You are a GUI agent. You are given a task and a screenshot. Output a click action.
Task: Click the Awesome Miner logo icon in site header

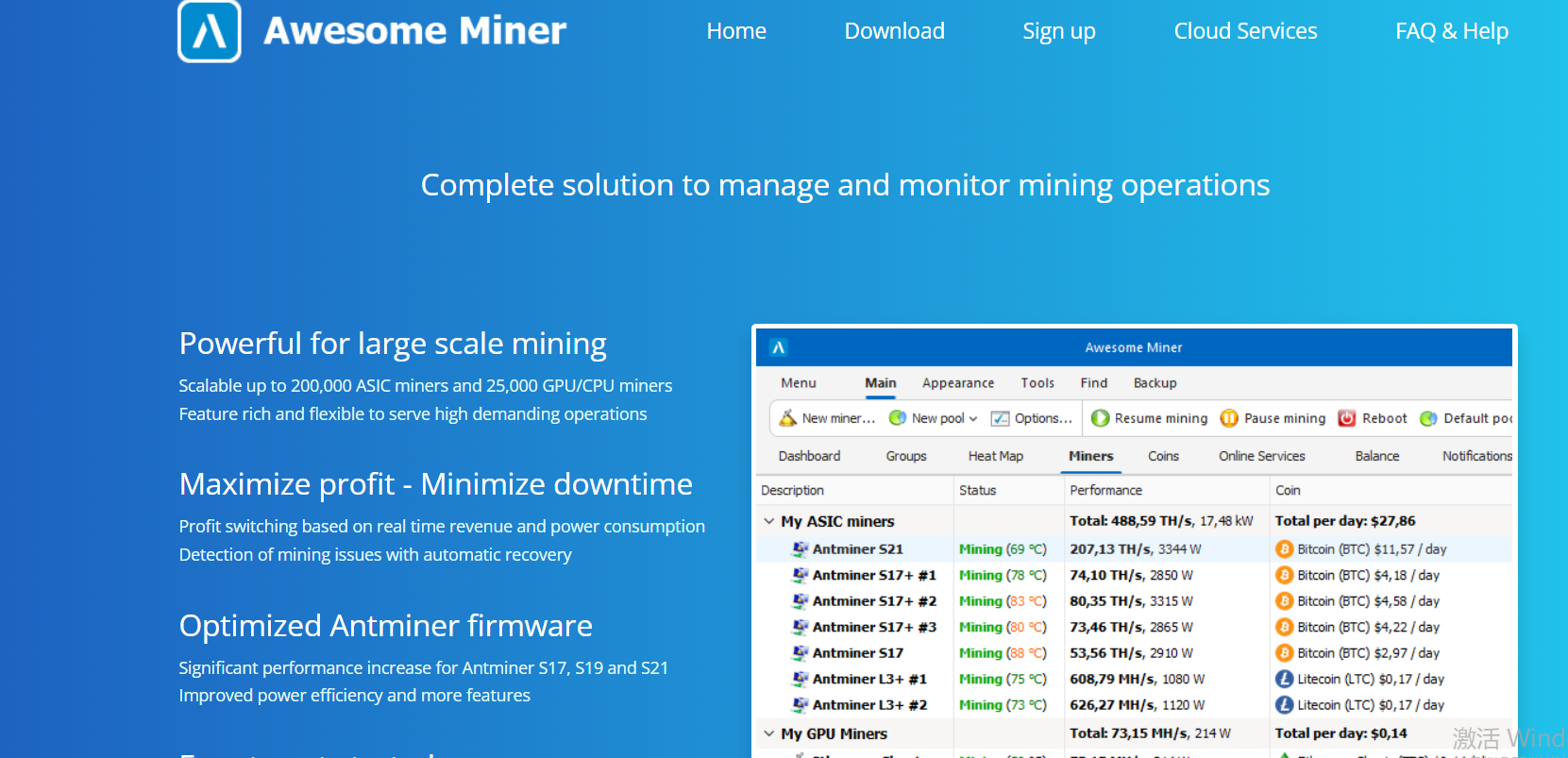210,31
